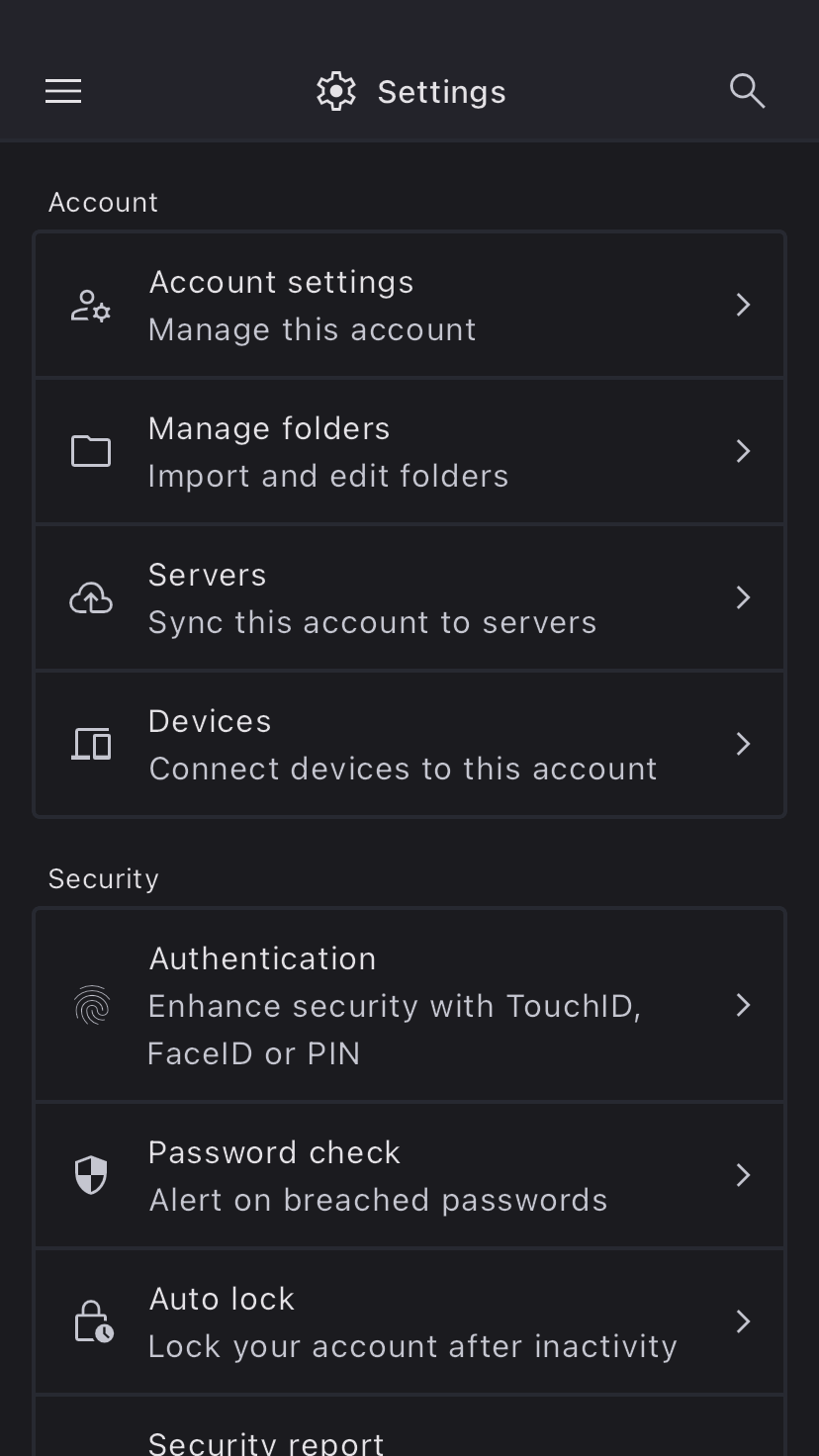Click the Authentication fingerprint icon
This screenshot has height=1456, width=819.
point(91,1005)
